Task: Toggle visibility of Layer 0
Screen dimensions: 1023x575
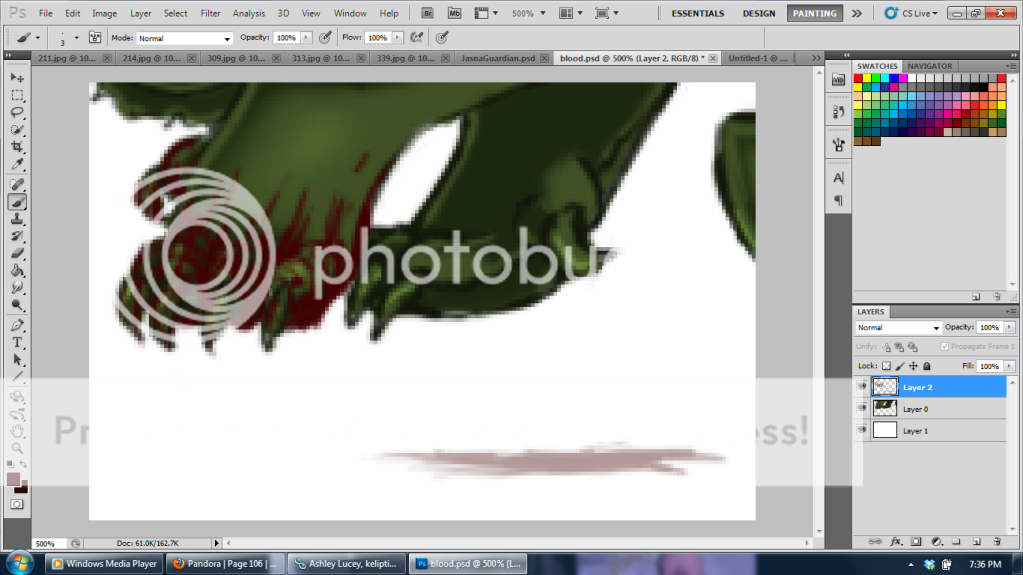Action: point(862,408)
